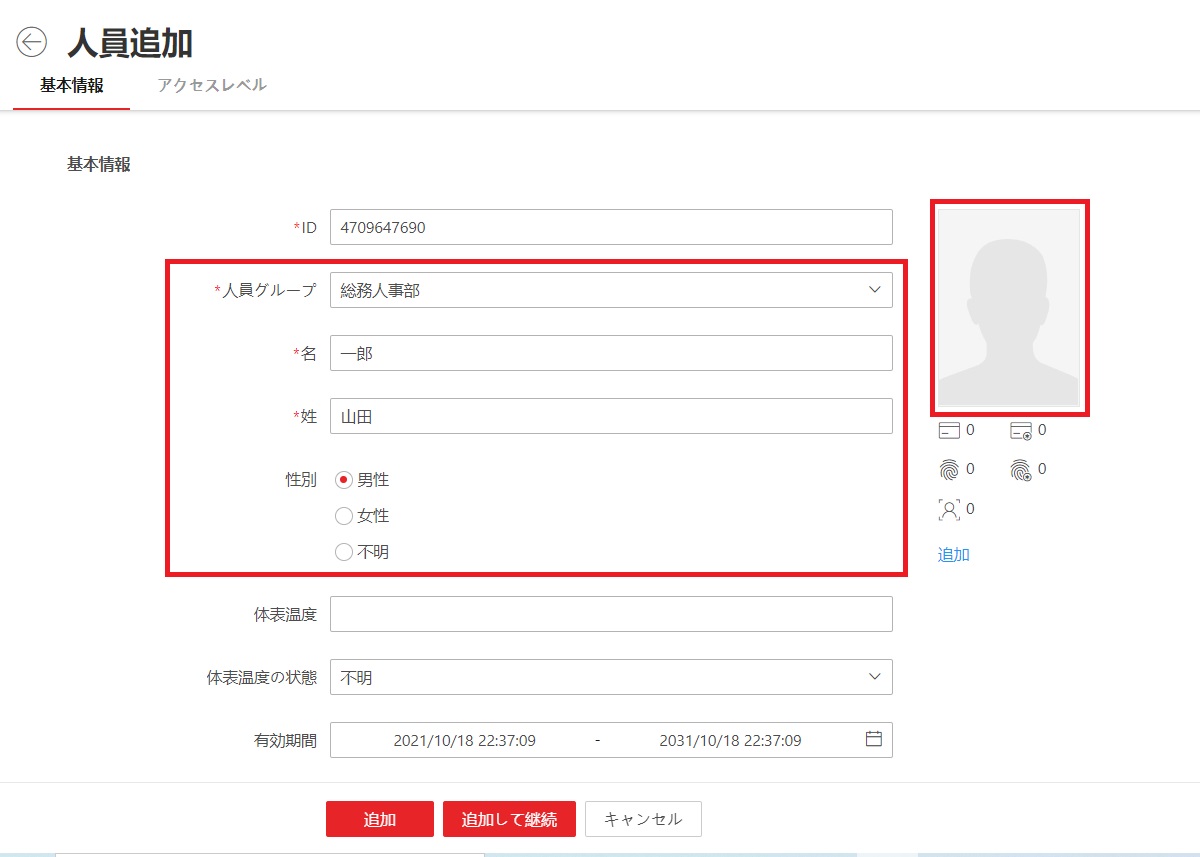
Task: Click the face recognition count icon
Action: 949,509
